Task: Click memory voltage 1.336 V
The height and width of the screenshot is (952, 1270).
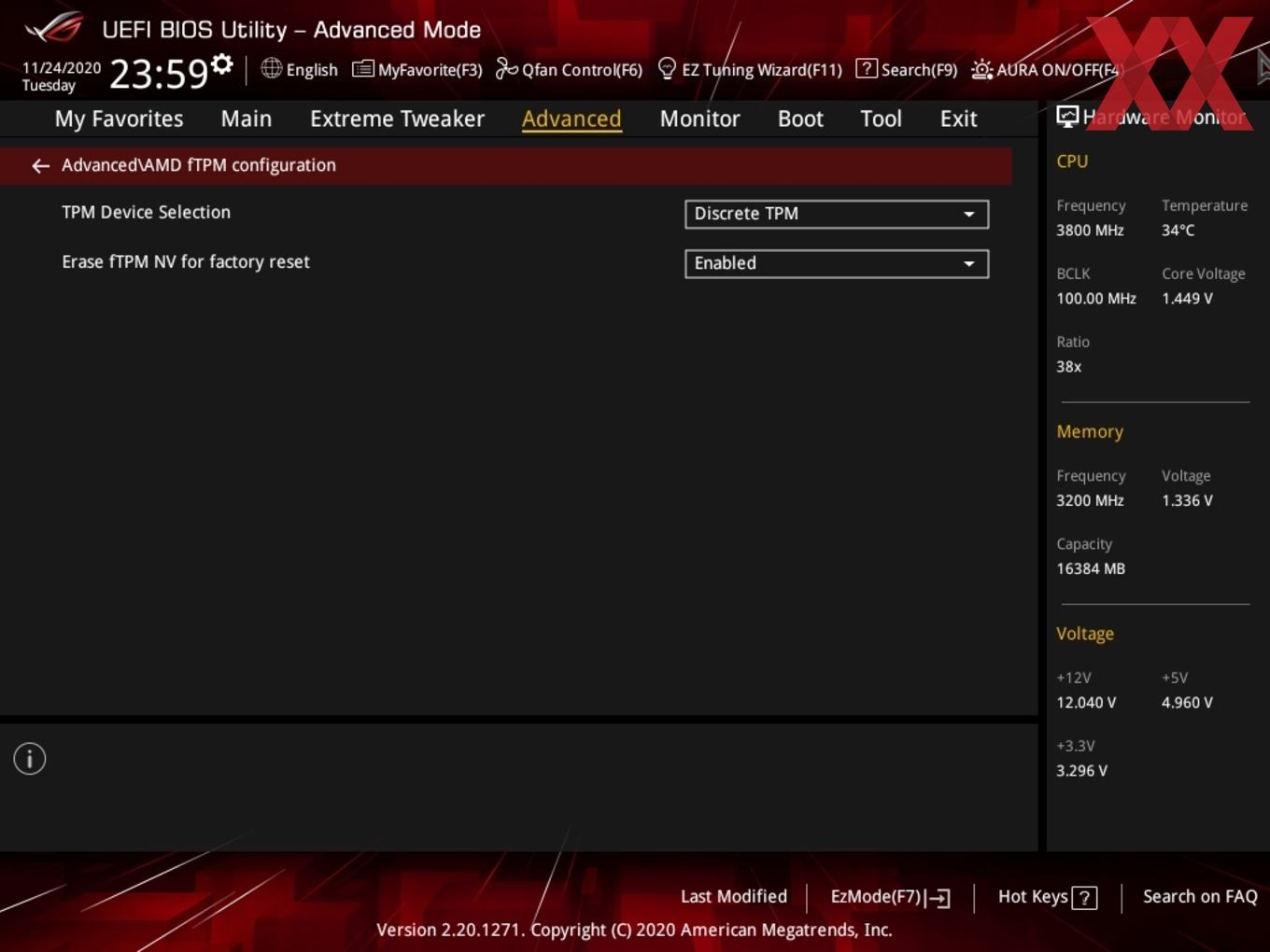Action: (x=1187, y=500)
